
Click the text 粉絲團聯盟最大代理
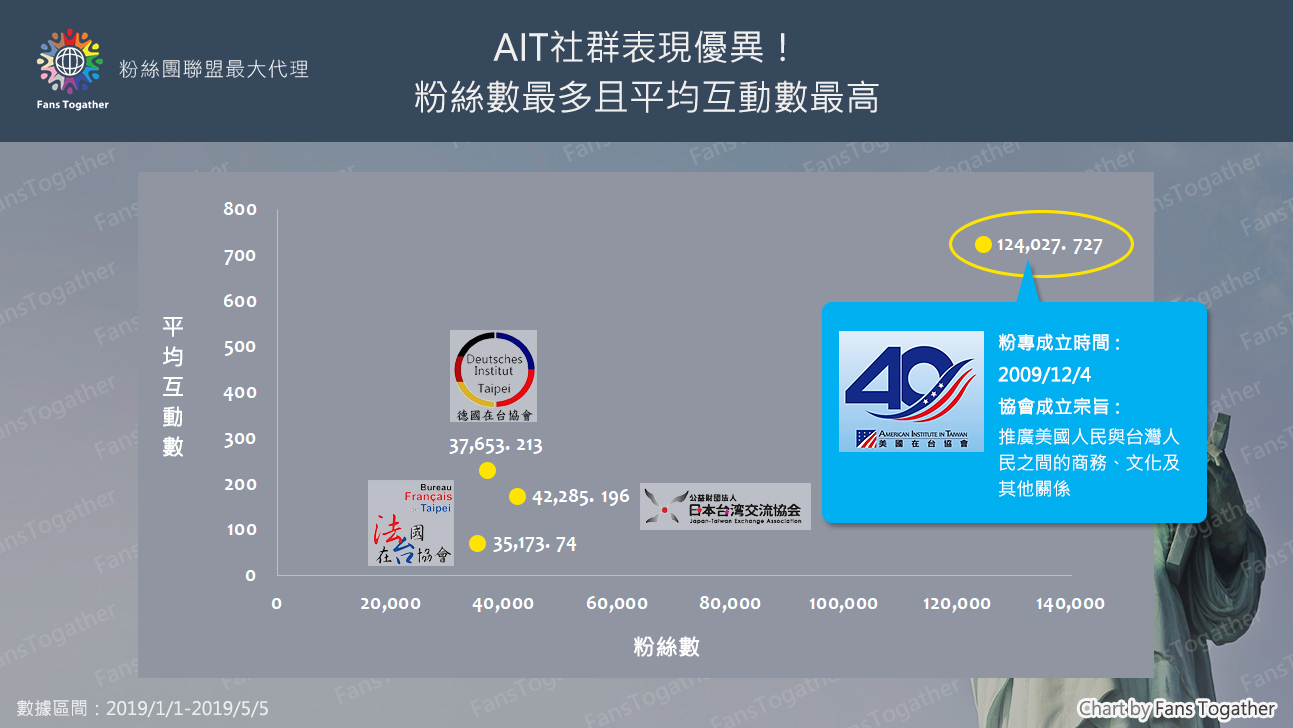click(214, 69)
